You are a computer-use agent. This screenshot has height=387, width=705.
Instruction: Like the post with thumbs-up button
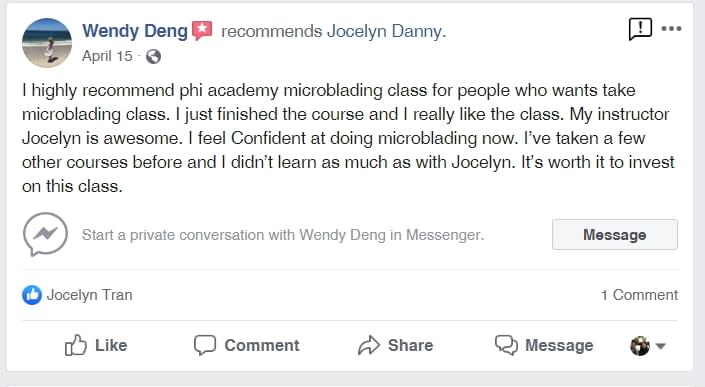96,345
